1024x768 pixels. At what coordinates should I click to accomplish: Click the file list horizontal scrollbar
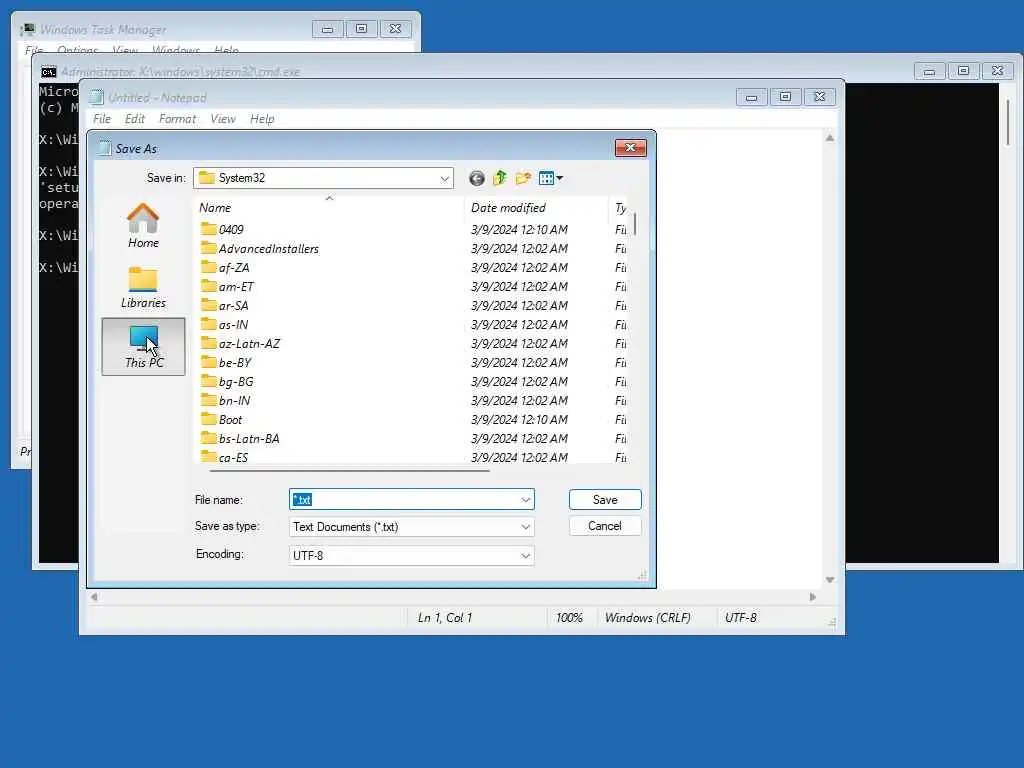click(x=349, y=470)
